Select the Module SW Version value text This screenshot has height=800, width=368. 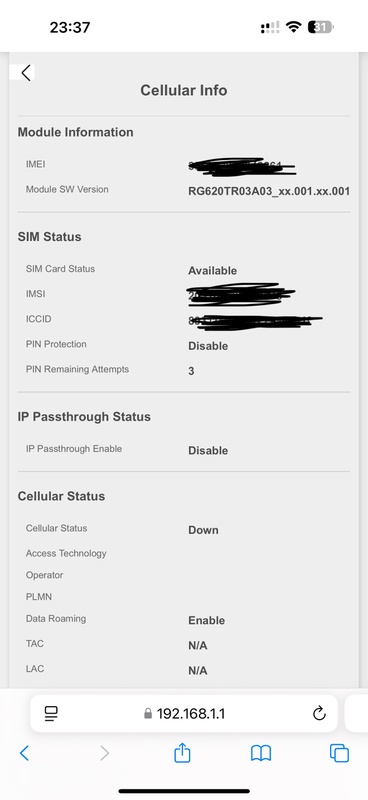pyautogui.click(x=269, y=191)
